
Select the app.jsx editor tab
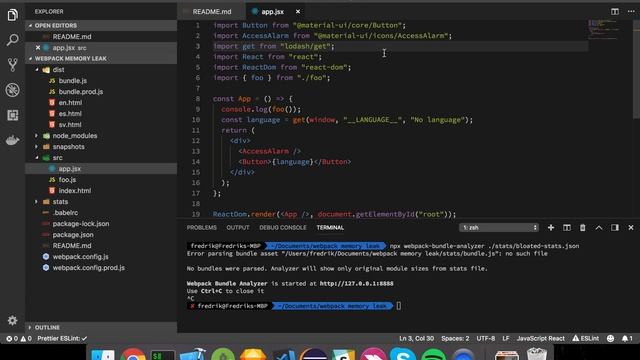pyautogui.click(x=272, y=11)
